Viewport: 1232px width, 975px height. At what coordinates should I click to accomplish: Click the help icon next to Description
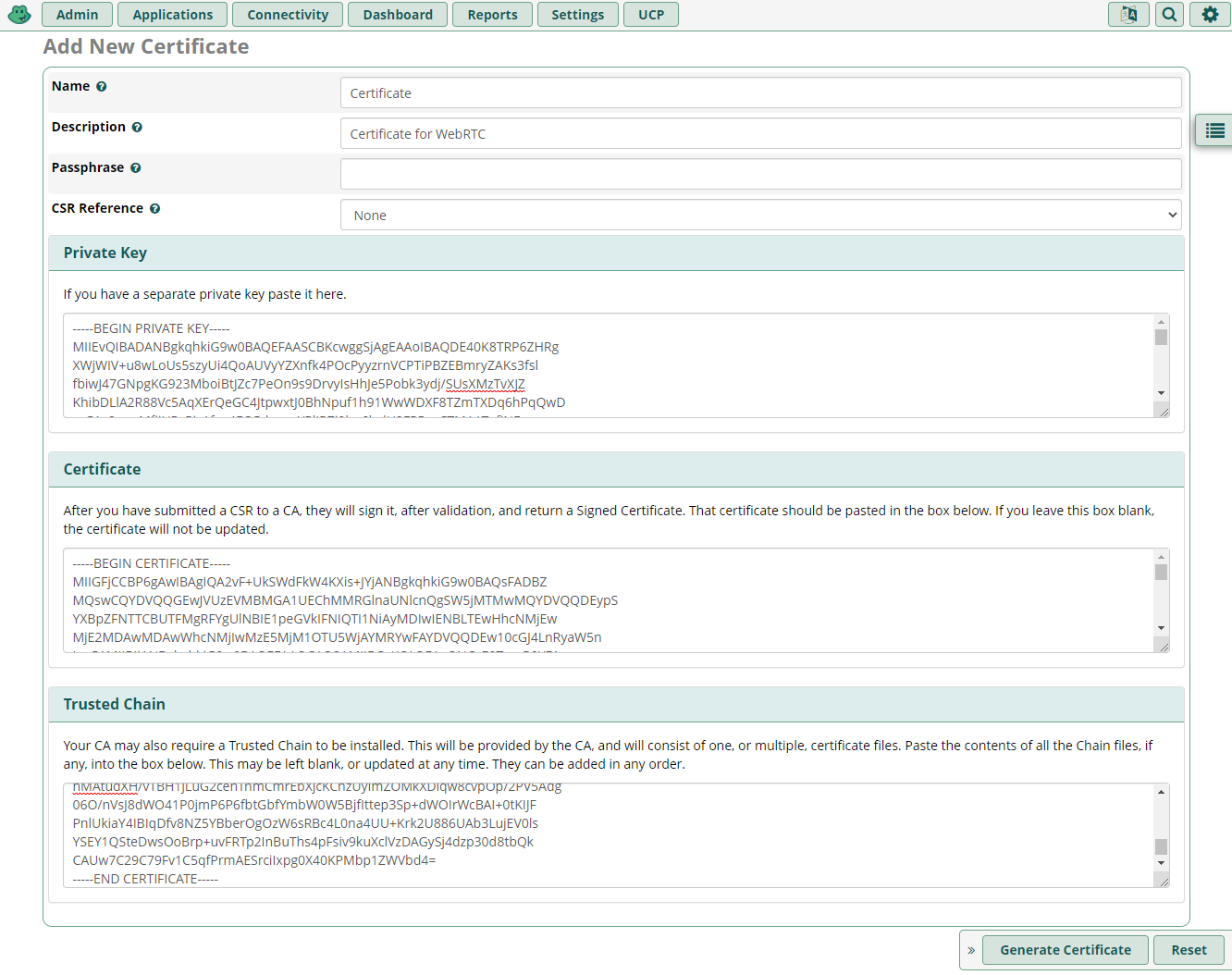tap(137, 127)
